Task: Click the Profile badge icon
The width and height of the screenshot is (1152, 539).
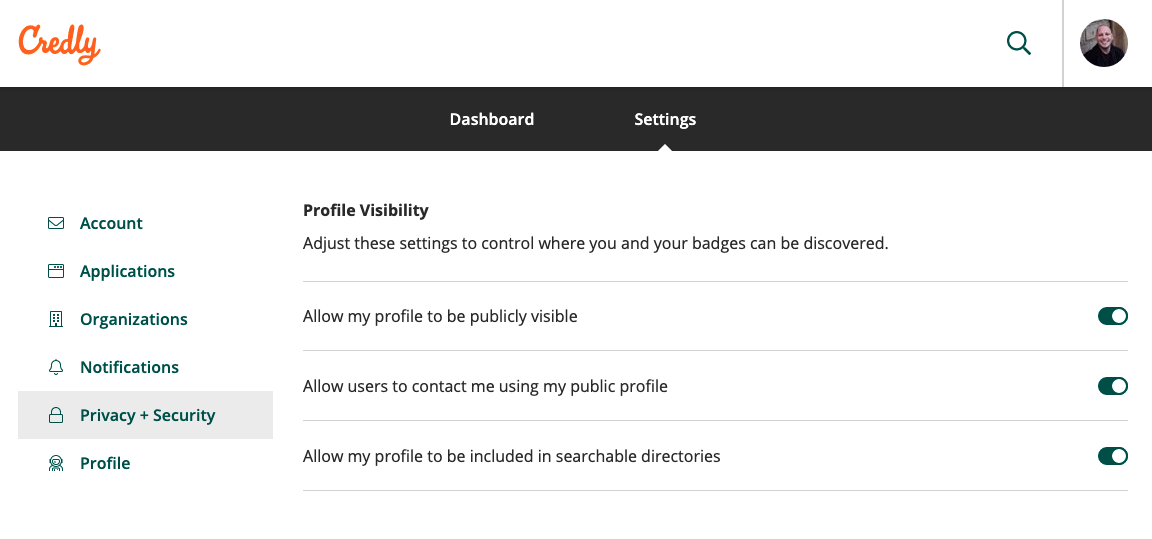Action: click(56, 463)
